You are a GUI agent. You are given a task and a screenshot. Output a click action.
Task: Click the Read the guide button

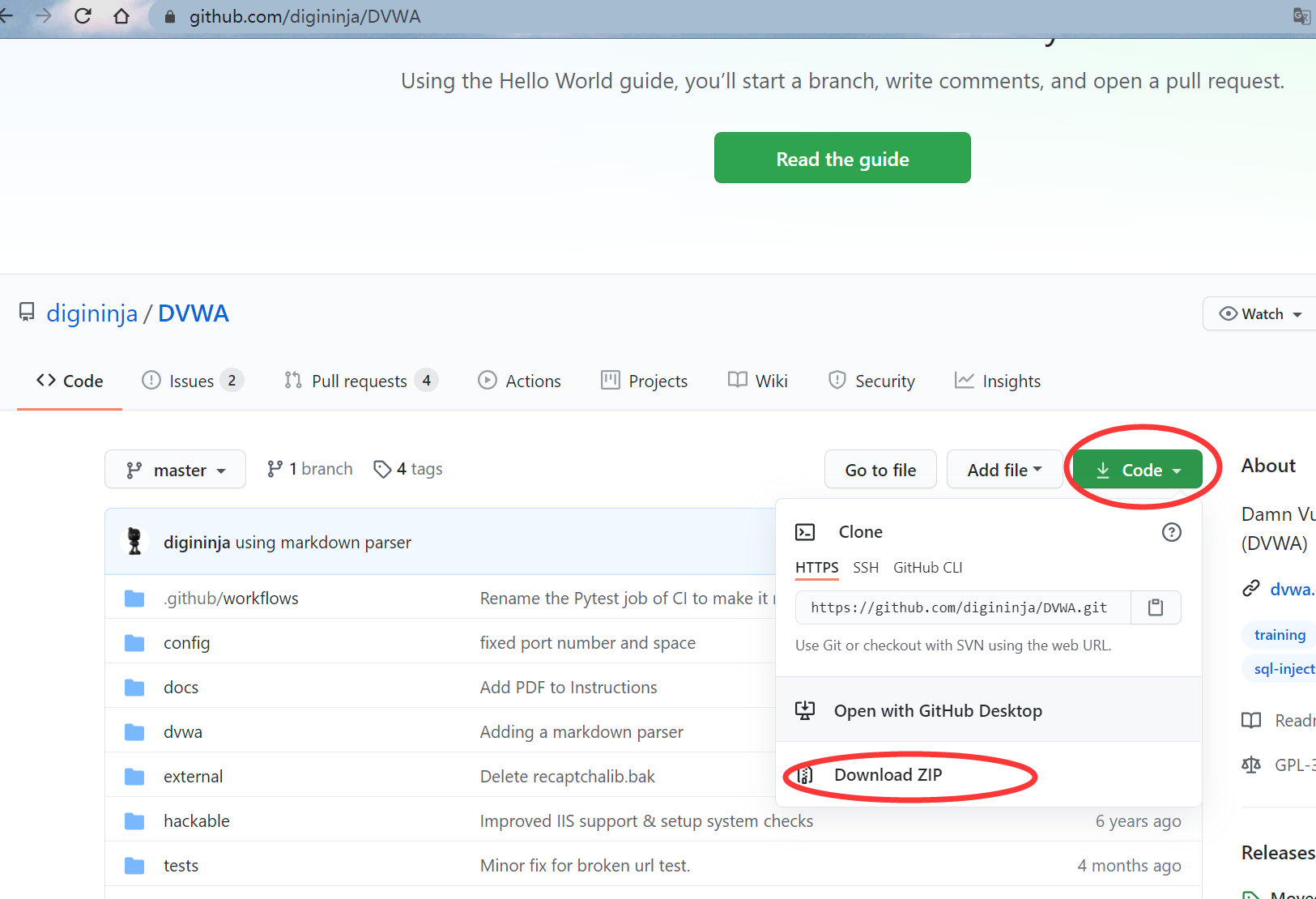(842, 158)
